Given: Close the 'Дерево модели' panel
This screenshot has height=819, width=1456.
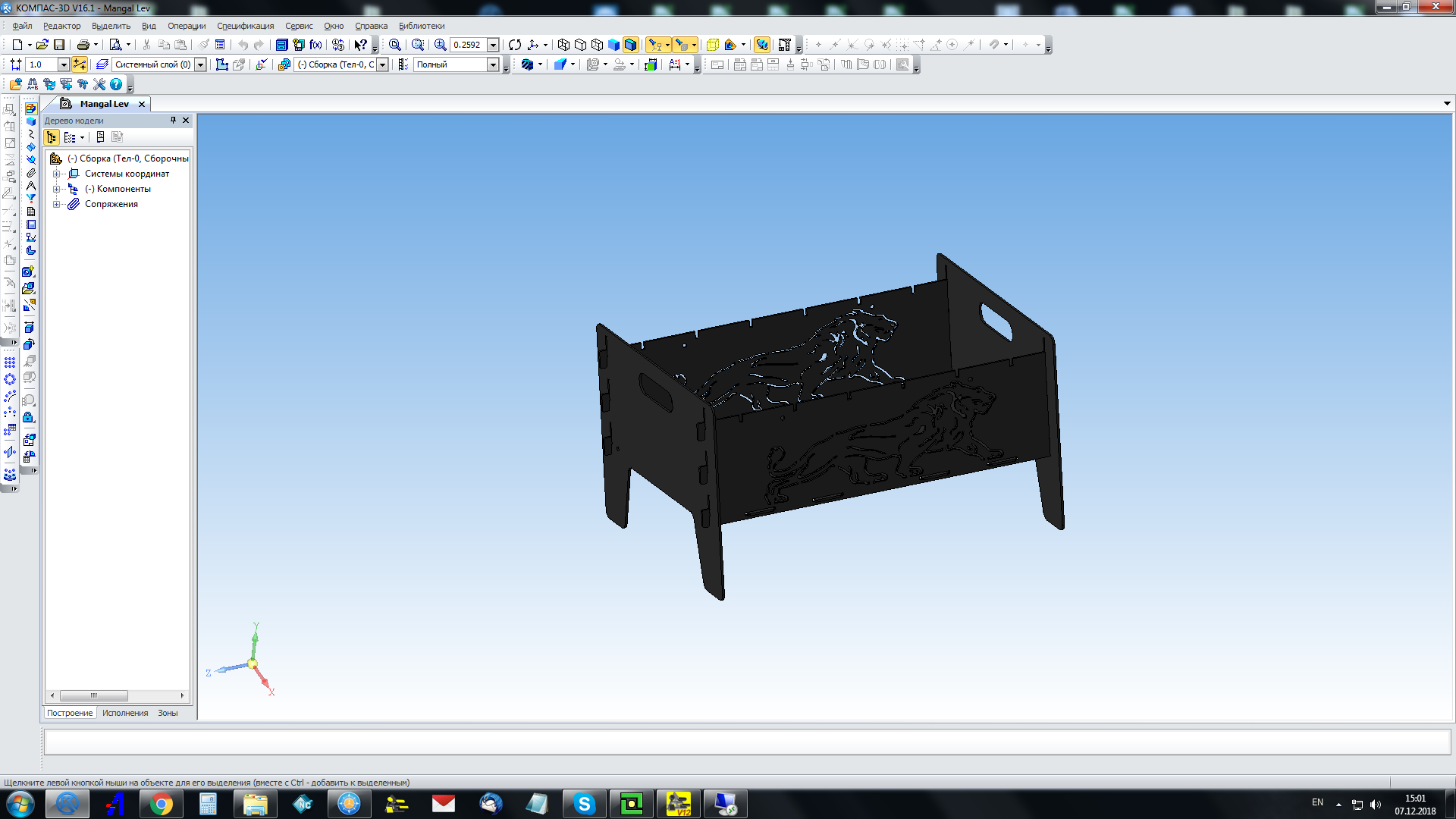Looking at the screenshot, I should [186, 120].
